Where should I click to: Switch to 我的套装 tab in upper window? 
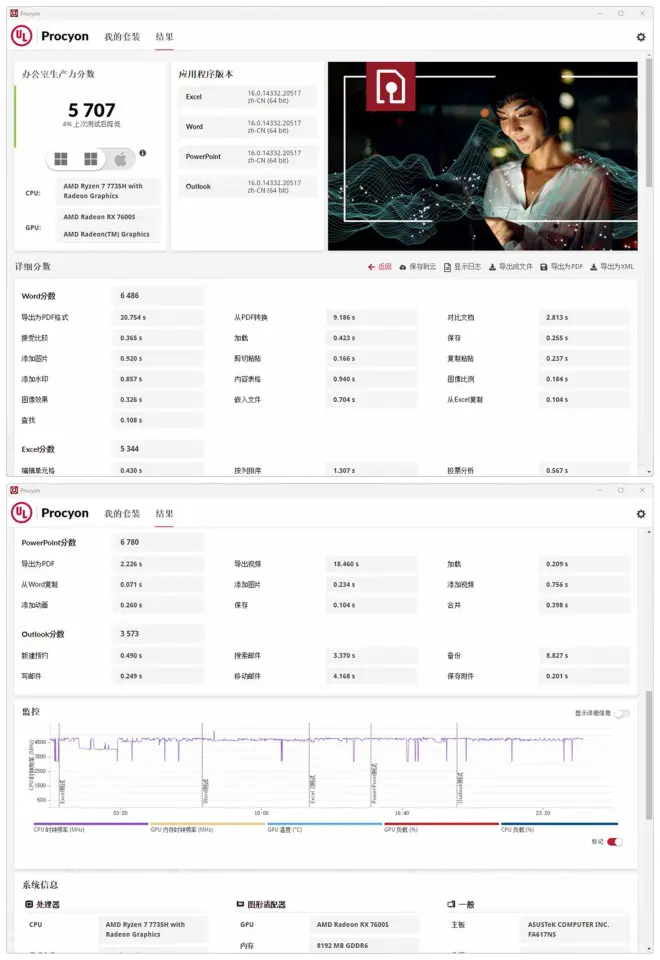pyautogui.click(x=123, y=37)
